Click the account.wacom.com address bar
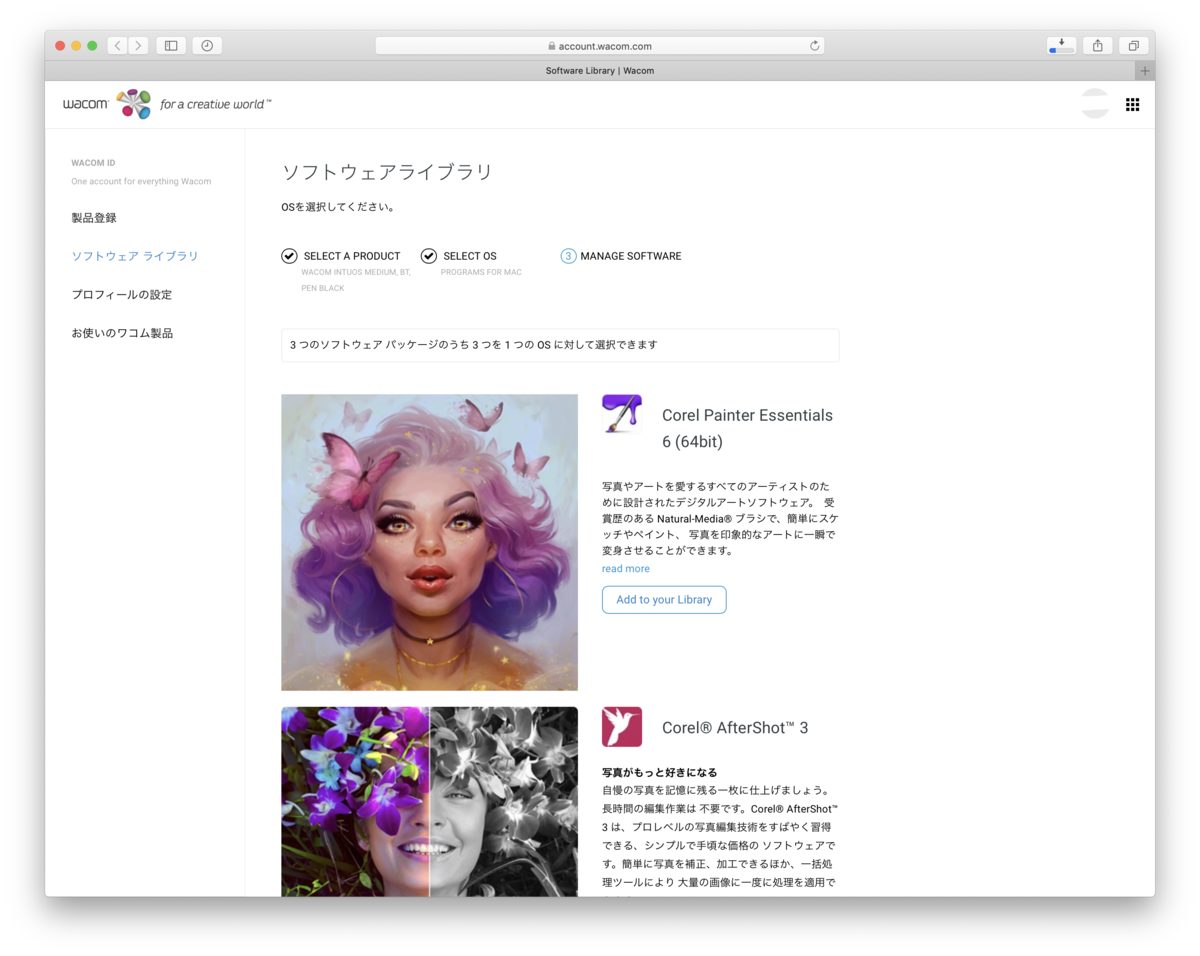The image size is (1200, 956). click(x=600, y=46)
